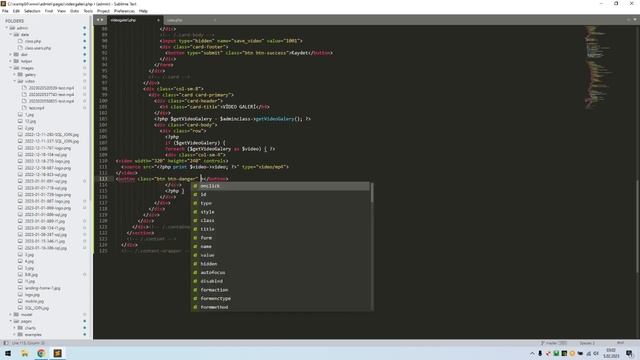Image resolution: width=640 pixels, height=360 pixels.
Task: Click the tab navigation arrows left of tabs
Action: coord(100,20)
